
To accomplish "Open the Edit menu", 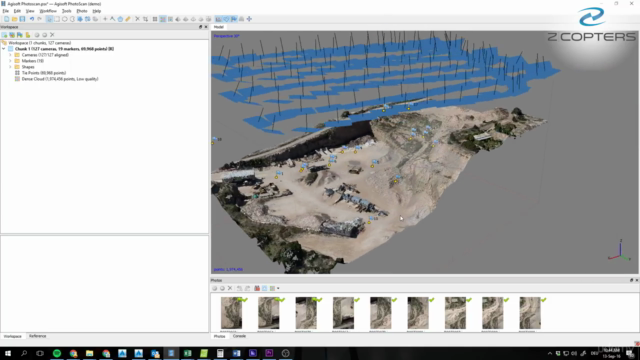I will [x=17, y=11].
